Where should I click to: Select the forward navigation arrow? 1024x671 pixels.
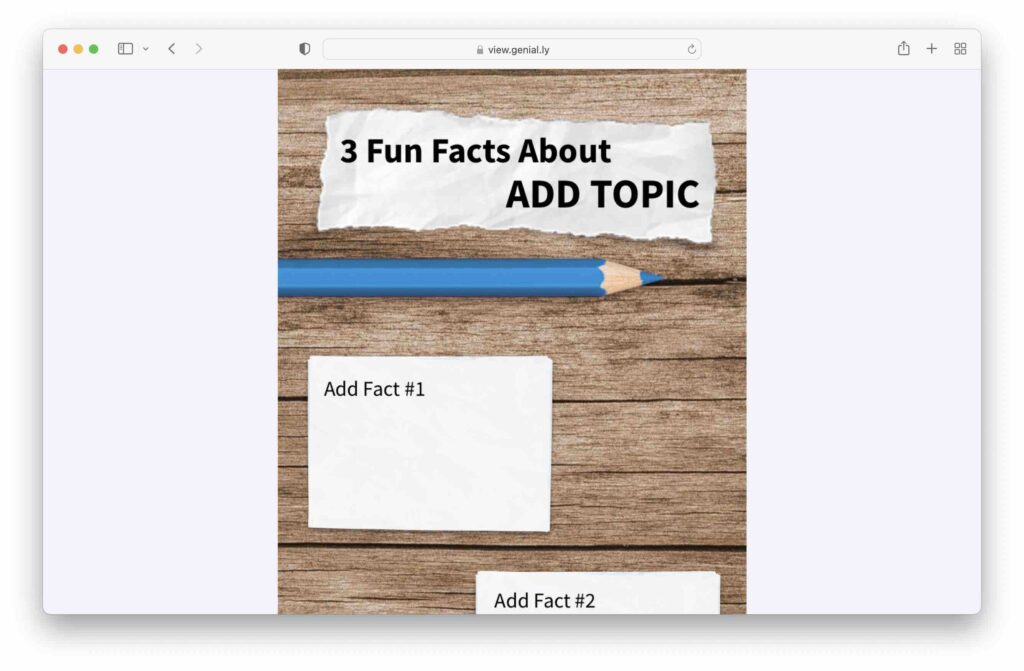click(x=199, y=48)
